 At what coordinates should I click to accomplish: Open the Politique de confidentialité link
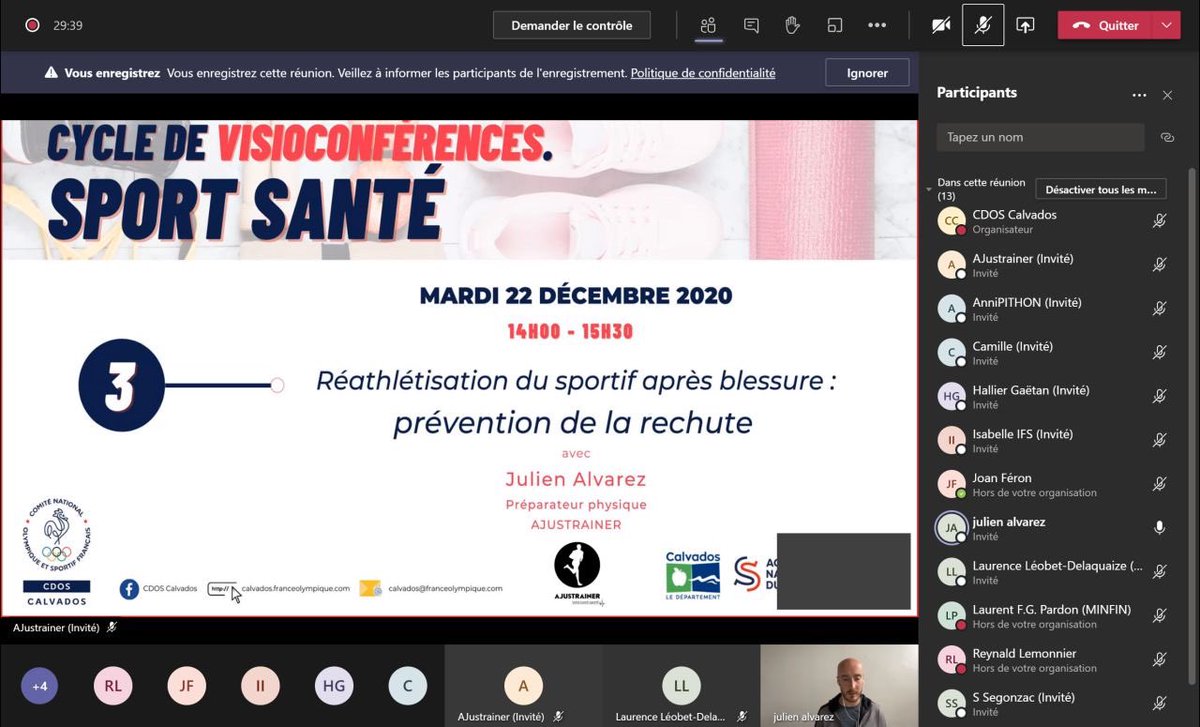pyautogui.click(x=703, y=73)
